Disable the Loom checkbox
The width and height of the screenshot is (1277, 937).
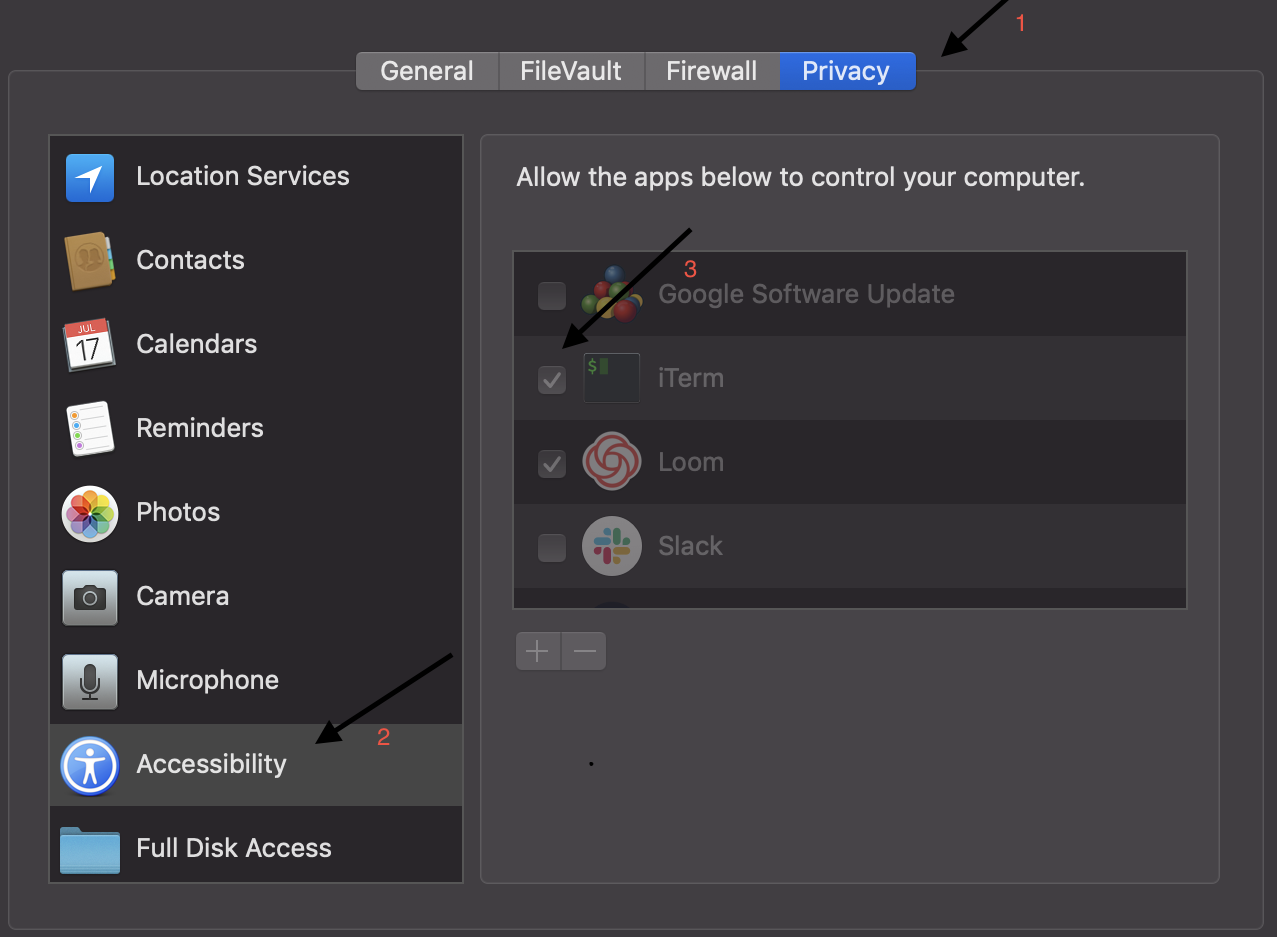(x=552, y=463)
